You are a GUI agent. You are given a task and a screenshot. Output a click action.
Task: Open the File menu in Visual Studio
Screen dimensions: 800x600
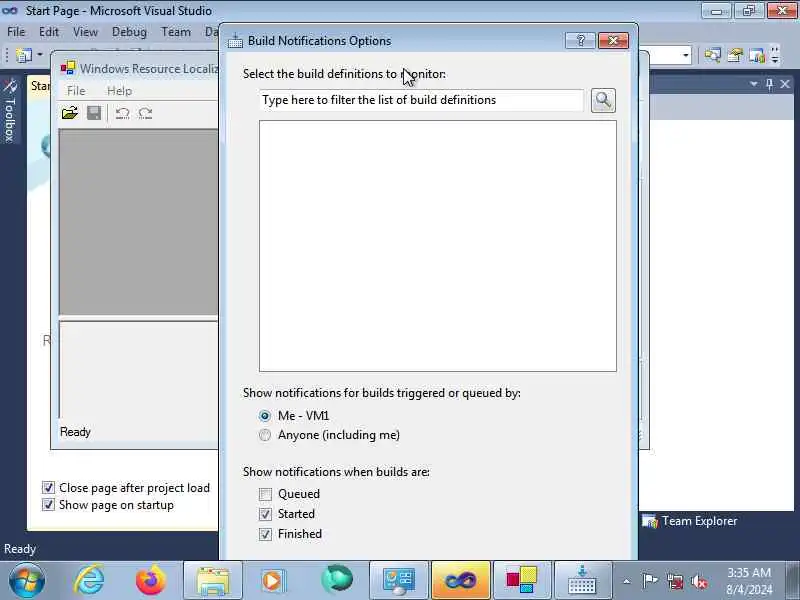coord(16,32)
